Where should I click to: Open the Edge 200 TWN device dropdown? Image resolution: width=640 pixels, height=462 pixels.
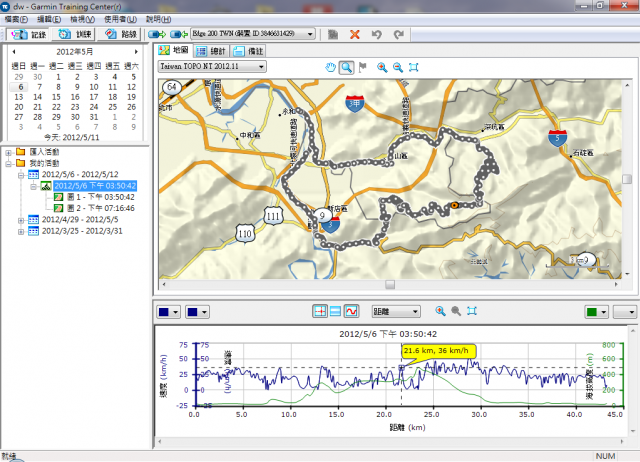pyautogui.click(x=253, y=34)
